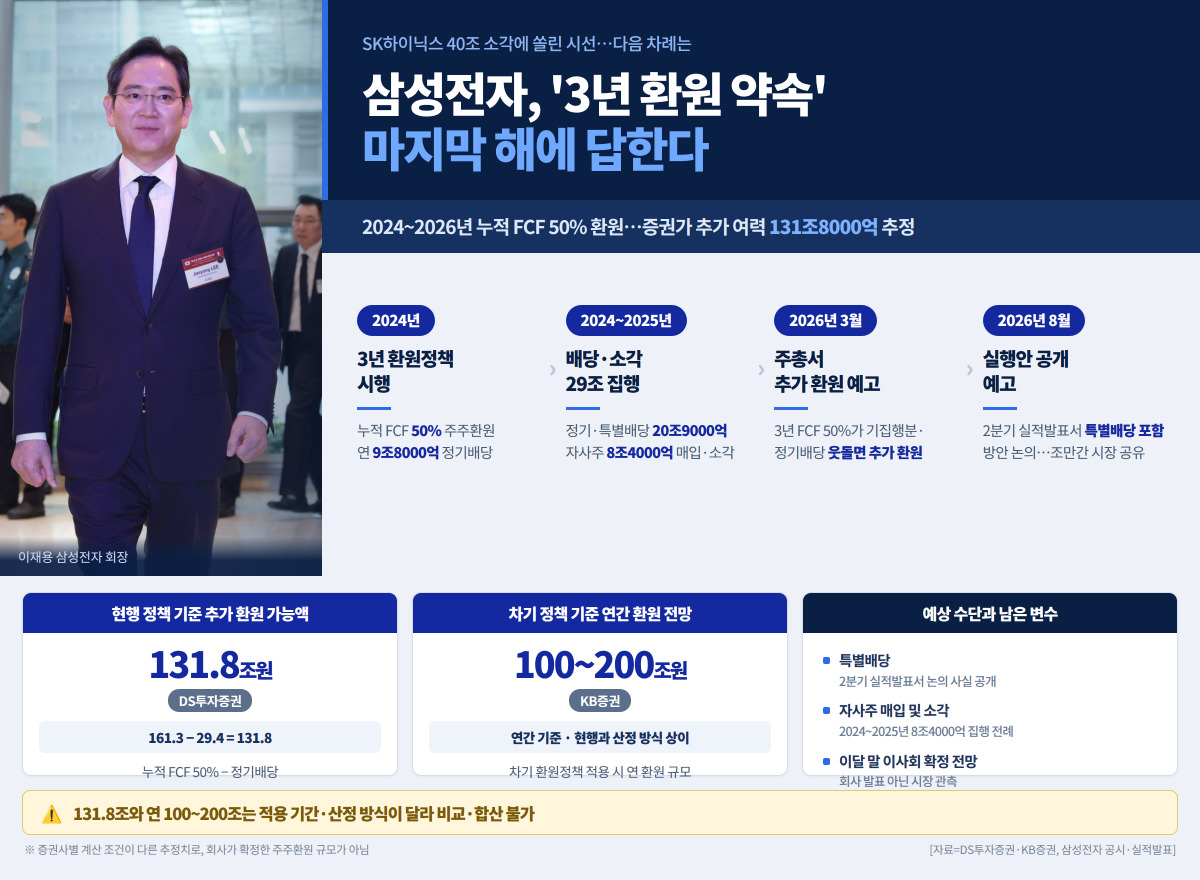Click the text '방안 논의…조만간 시장 공유'

pyautogui.click(x=1064, y=452)
